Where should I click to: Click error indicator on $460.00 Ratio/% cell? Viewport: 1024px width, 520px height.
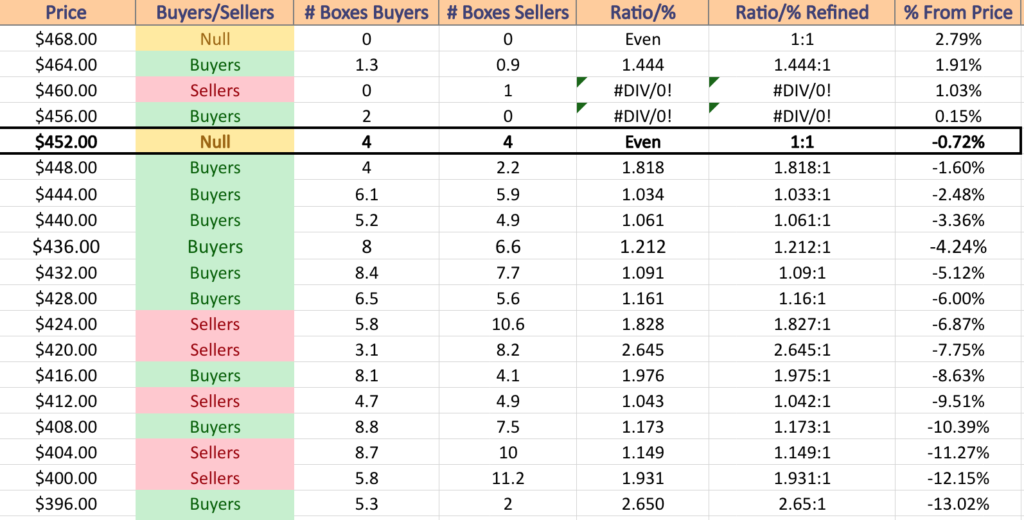pyautogui.click(x=581, y=82)
